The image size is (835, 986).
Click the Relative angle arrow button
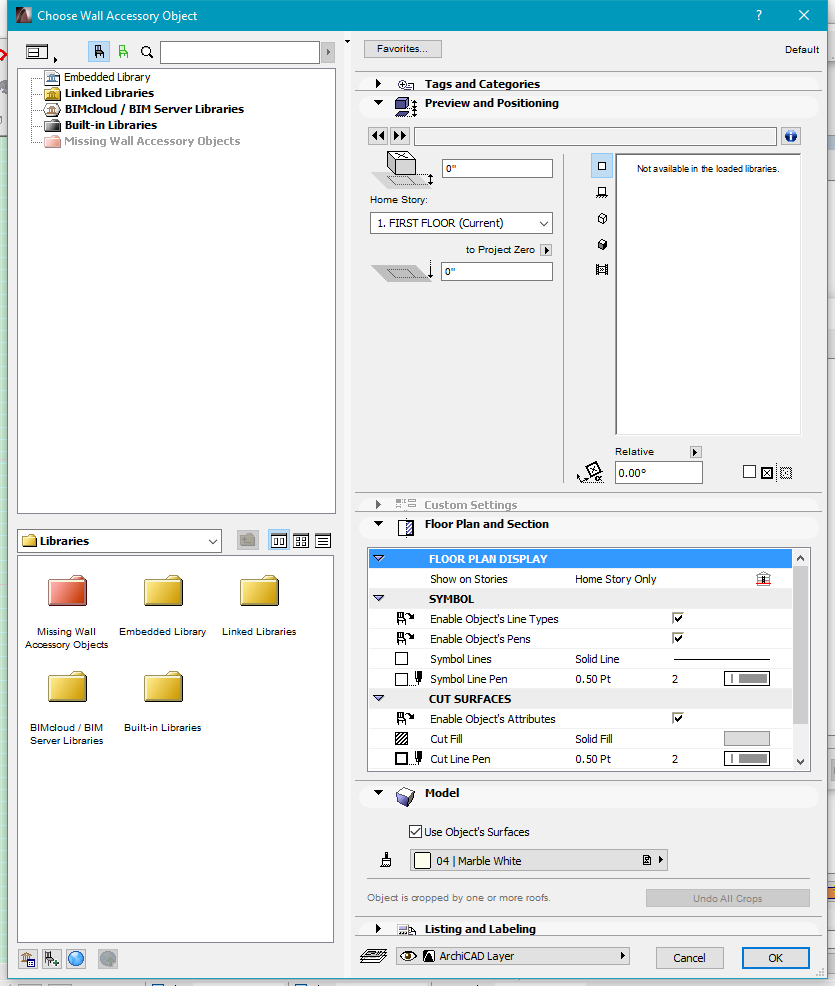click(x=695, y=452)
